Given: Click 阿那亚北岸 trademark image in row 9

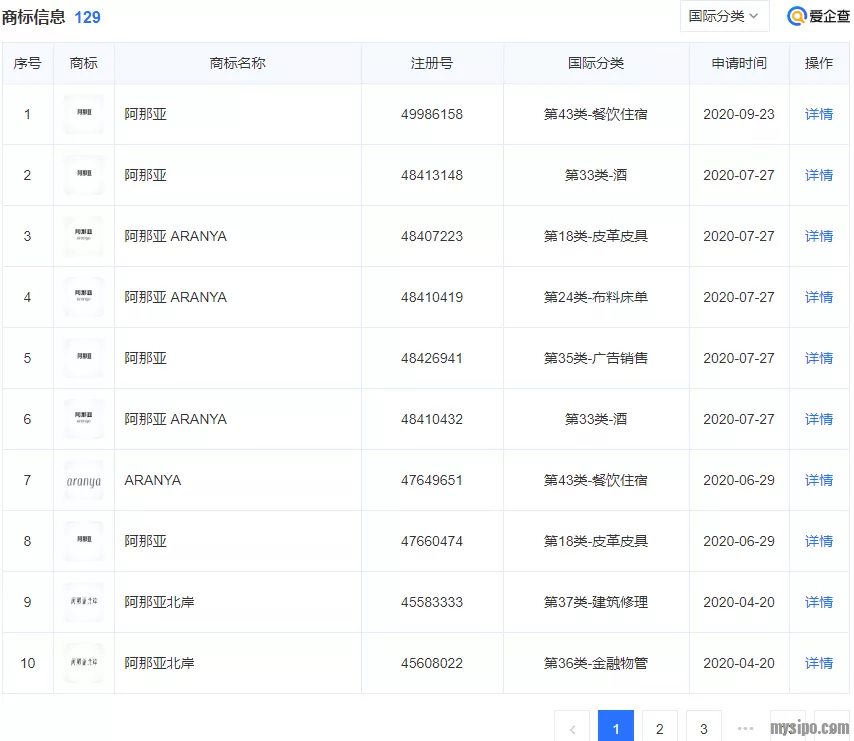Looking at the screenshot, I should 84,602.
